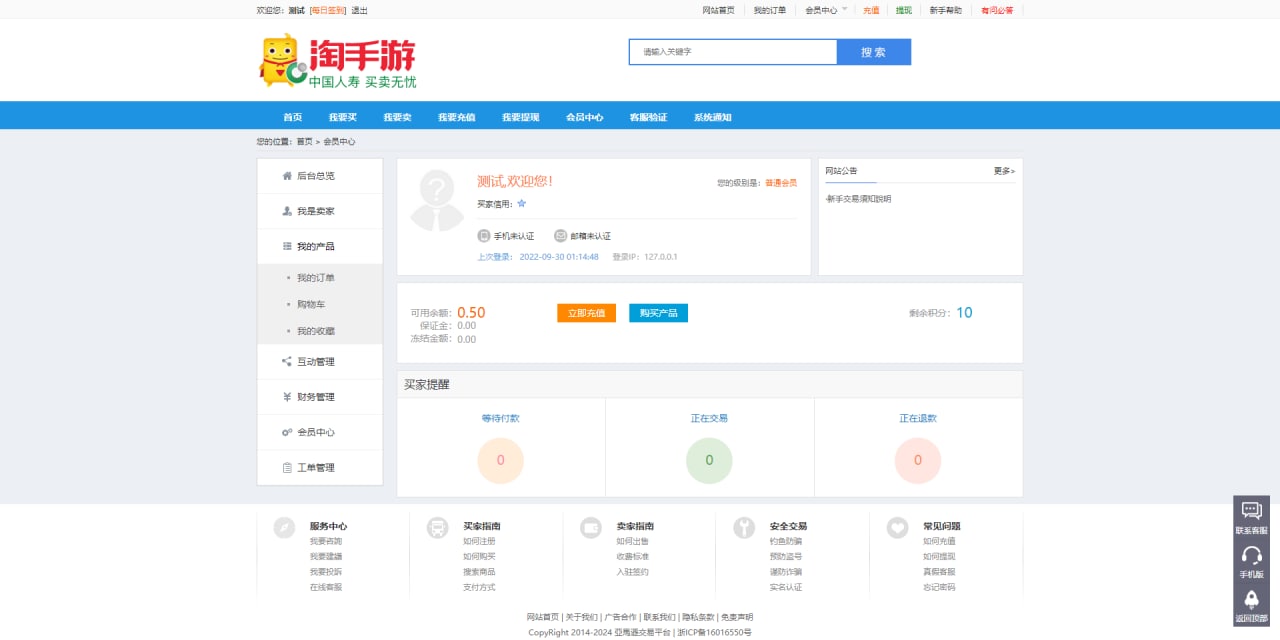
Task: Click the 返回顶部 rocket icon
Action: tap(1251, 599)
